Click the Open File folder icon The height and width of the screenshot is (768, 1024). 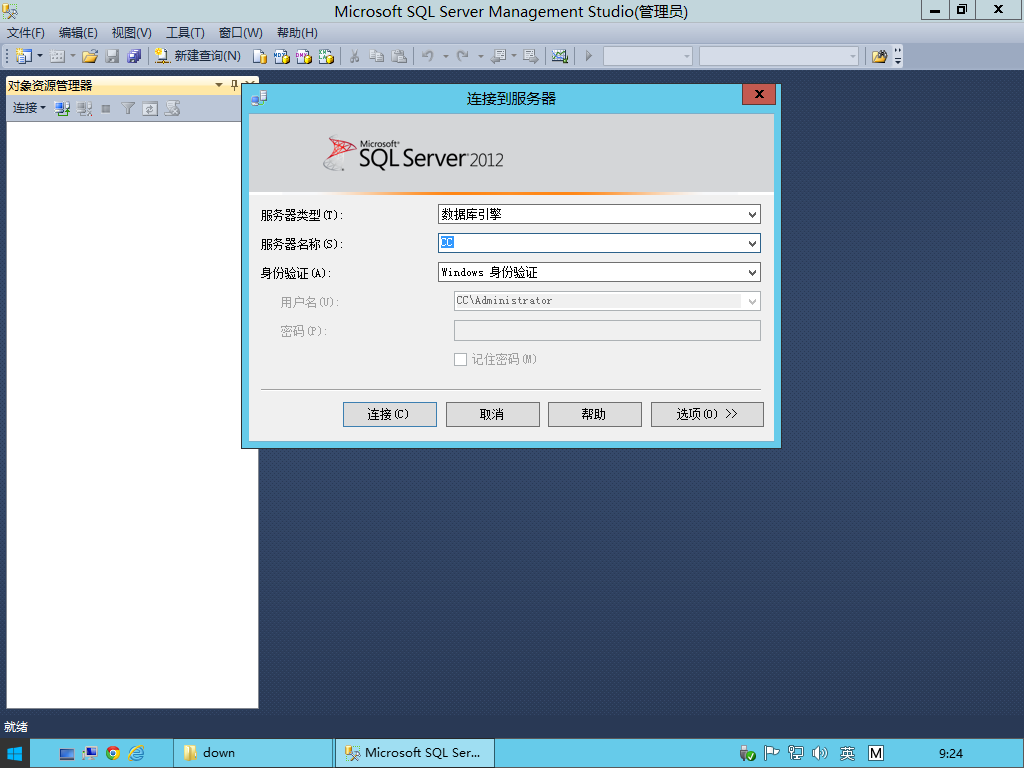click(90, 56)
